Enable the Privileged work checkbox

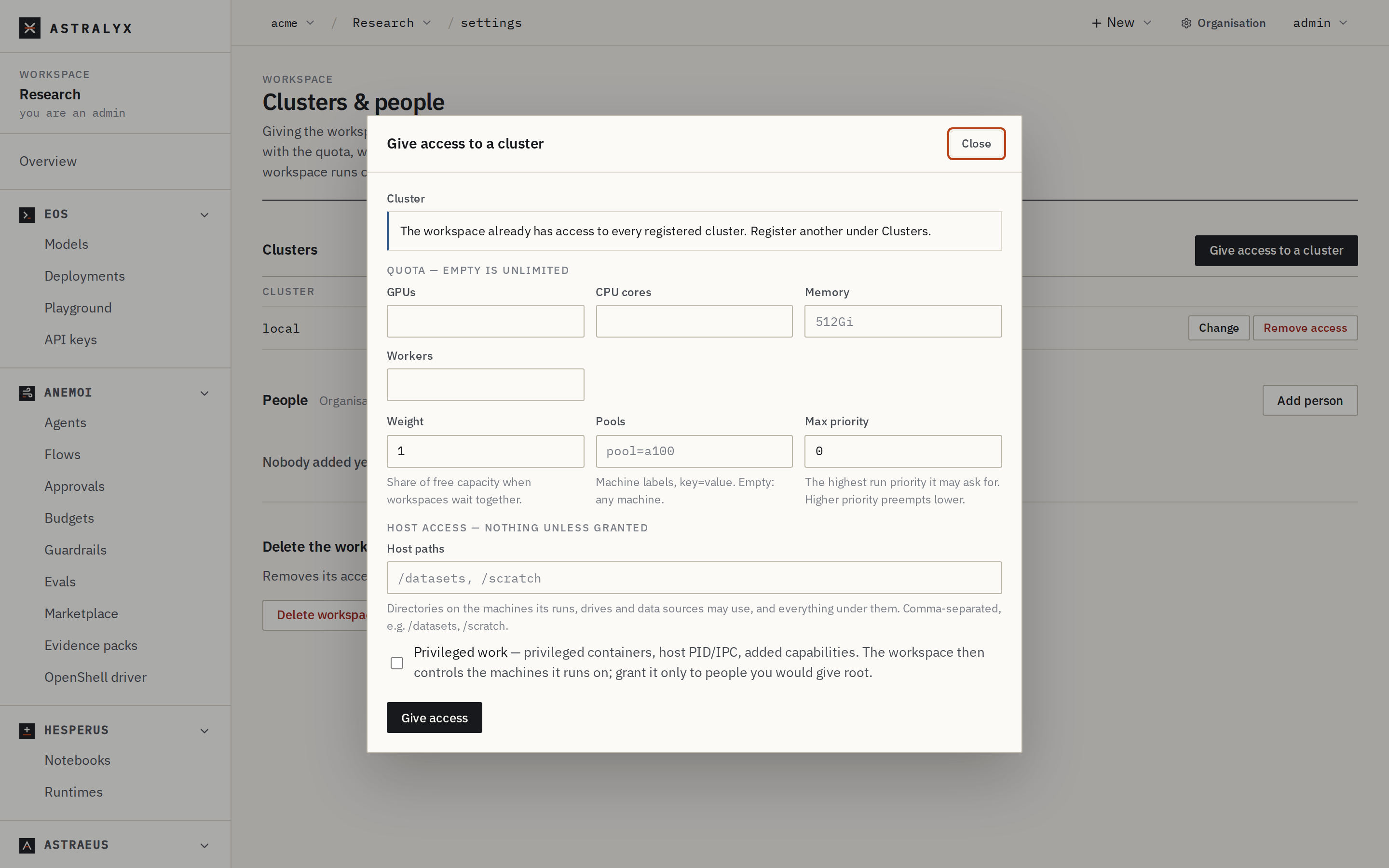396,663
